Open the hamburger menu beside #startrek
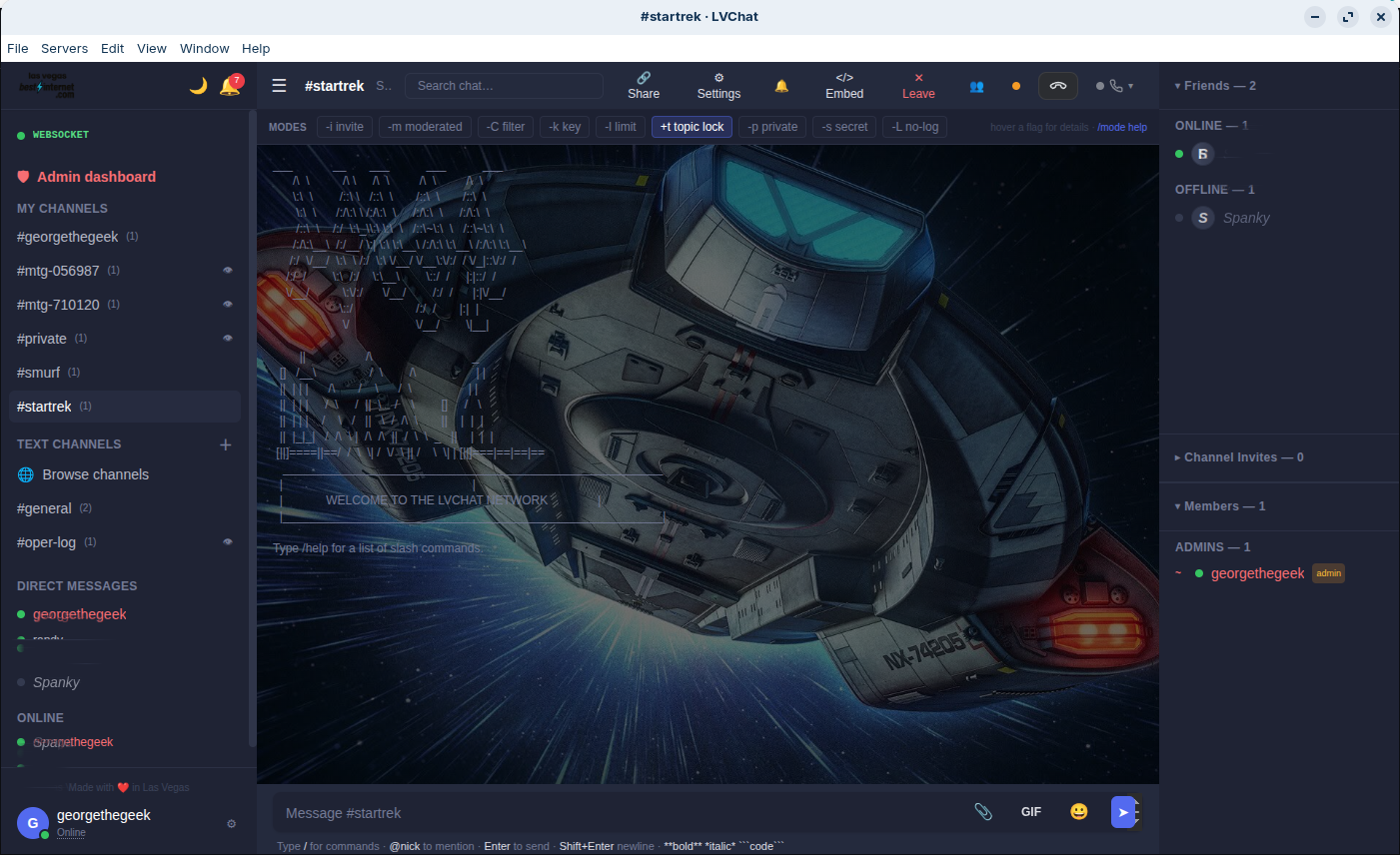Image resolution: width=1400 pixels, height=855 pixels. (280, 86)
